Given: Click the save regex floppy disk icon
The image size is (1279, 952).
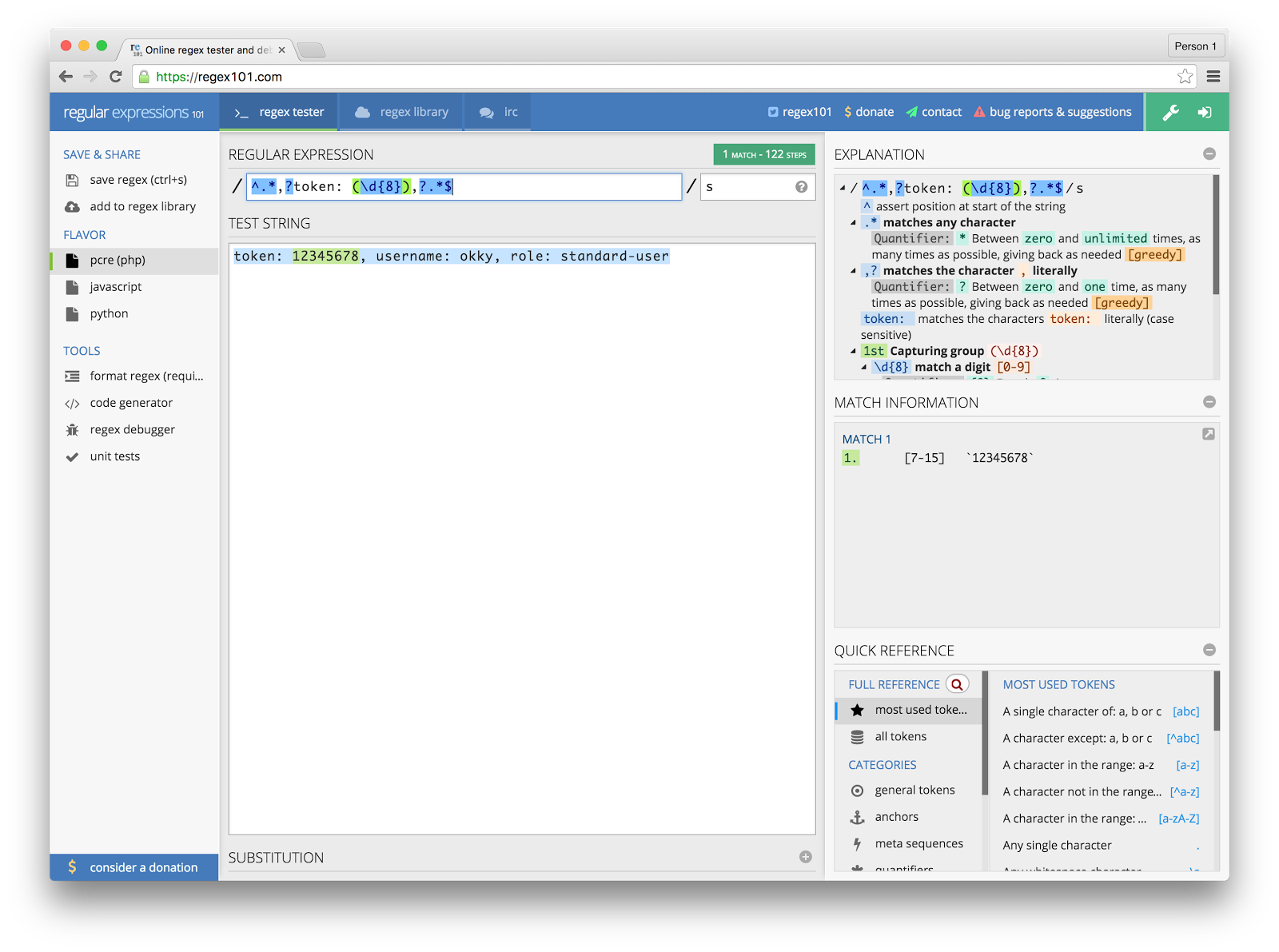Looking at the screenshot, I should point(72,180).
